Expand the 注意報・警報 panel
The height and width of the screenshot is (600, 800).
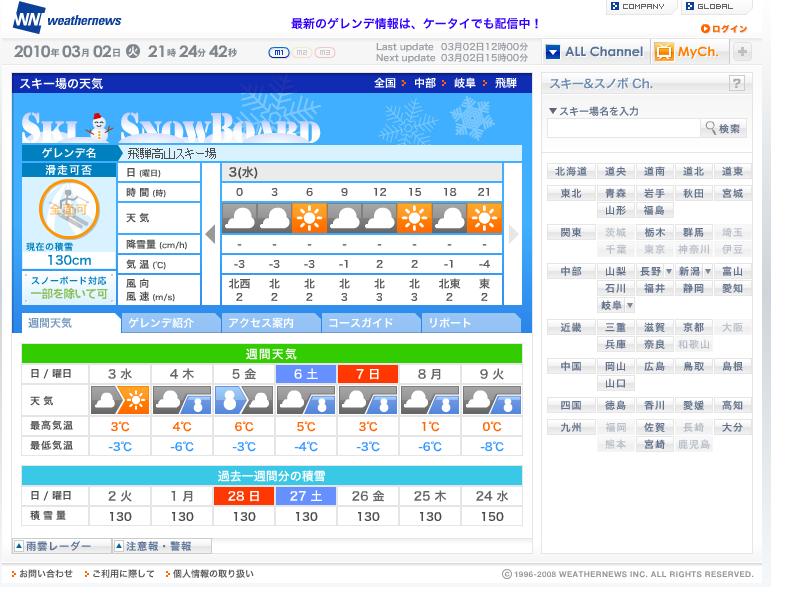click(x=160, y=546)
